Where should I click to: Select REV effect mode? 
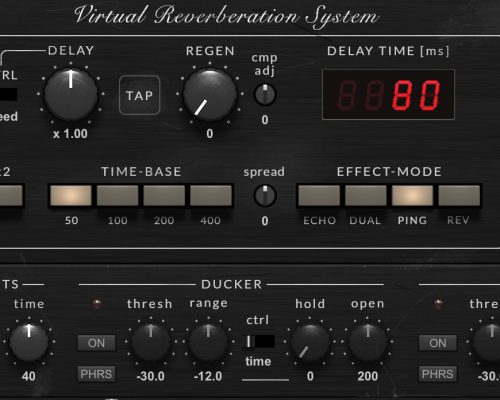[x=459, y=196]
